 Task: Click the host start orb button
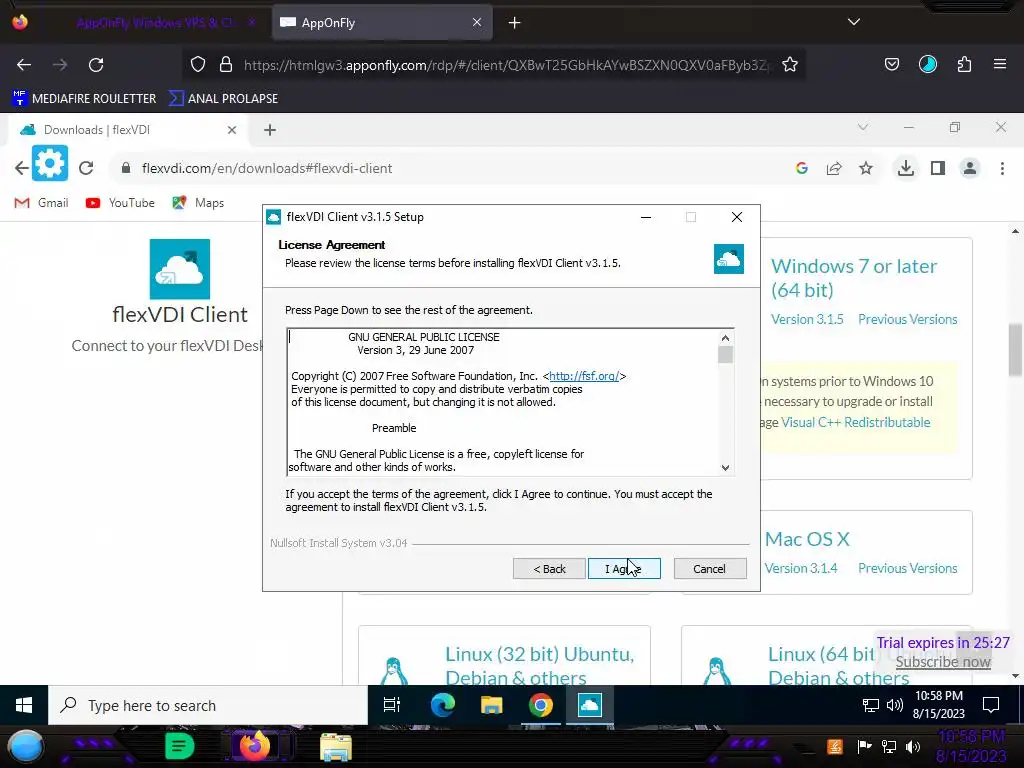coord(25,746)
